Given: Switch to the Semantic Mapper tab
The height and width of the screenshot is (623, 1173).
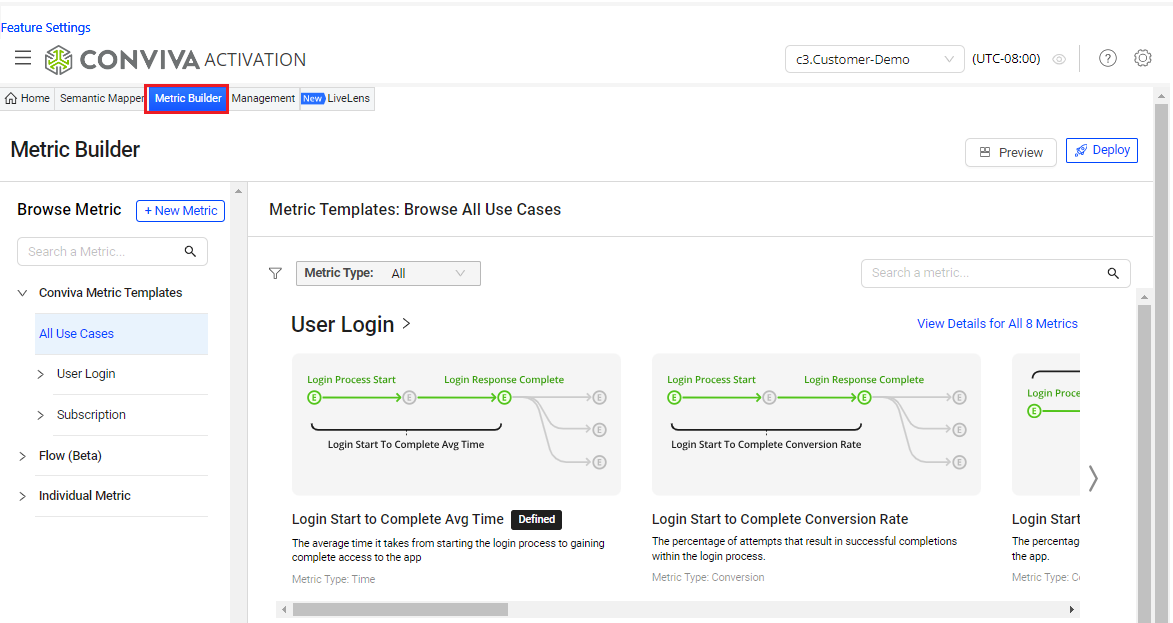Looking at the screenshot, I should point(101,98).
